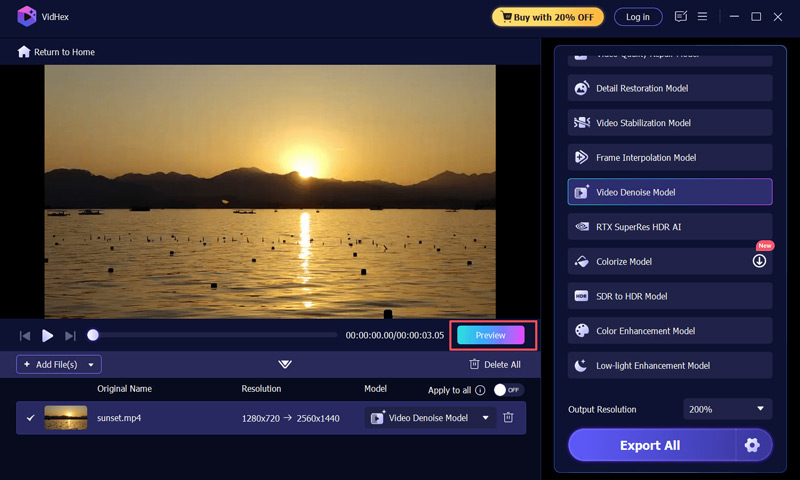This screenshot has width=800, height=480.
Task: Delete sunset.mp4 using the trash icon
Action: [x=508, y=418]
